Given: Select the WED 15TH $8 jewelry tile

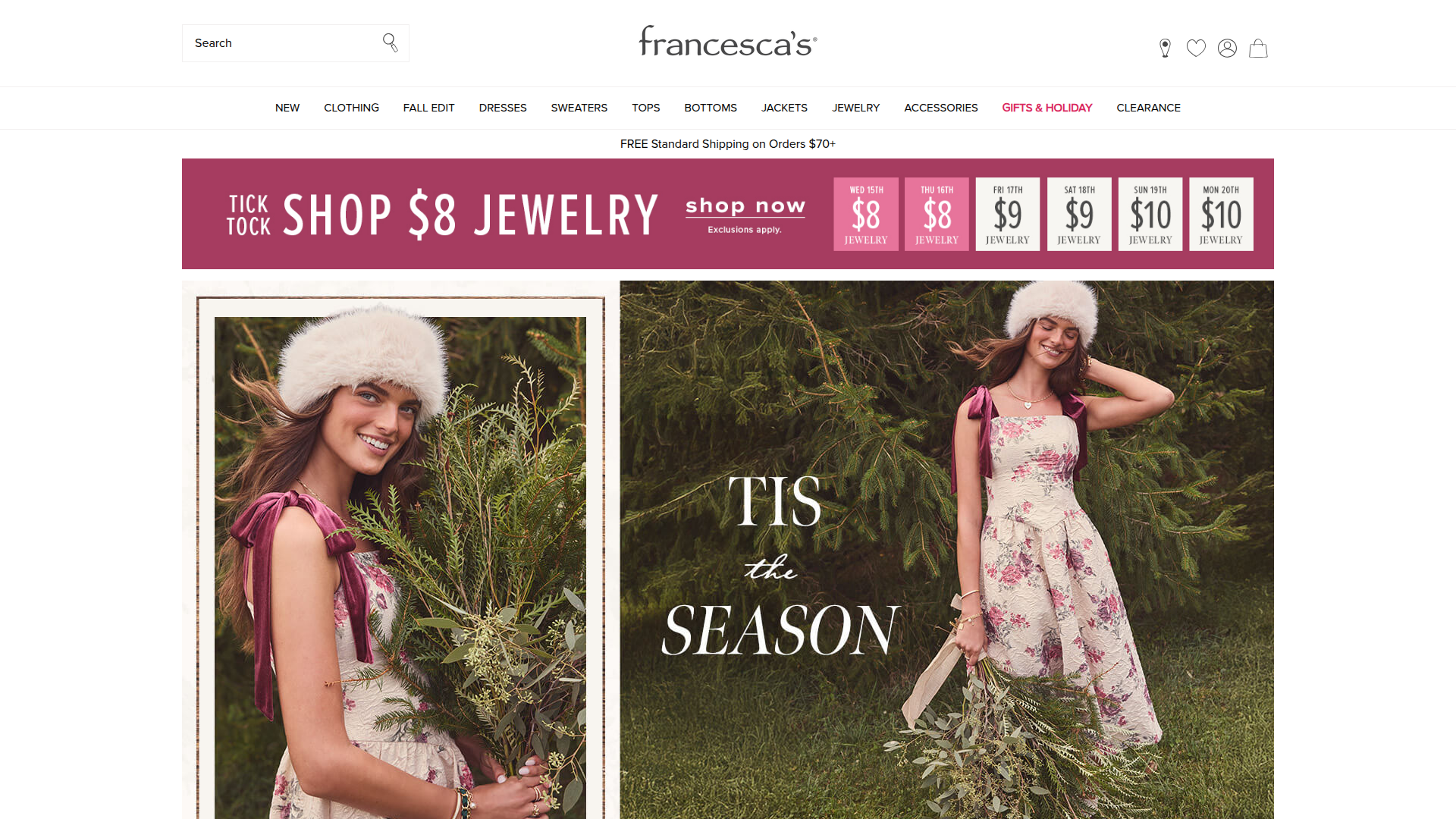Looking at the screenshot, I should point(866,214).
